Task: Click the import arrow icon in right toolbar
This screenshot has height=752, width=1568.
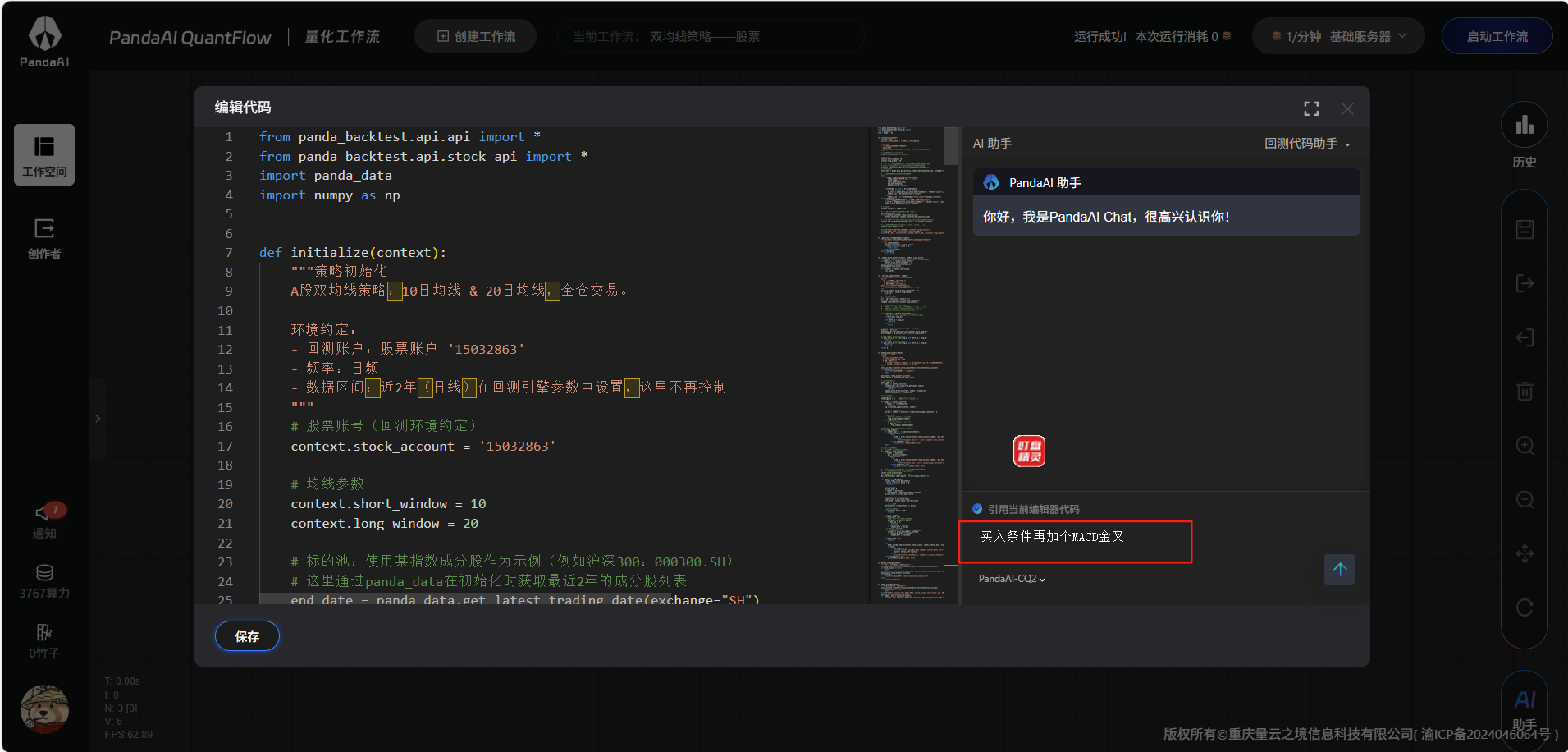Action: tap(1525, 337)
